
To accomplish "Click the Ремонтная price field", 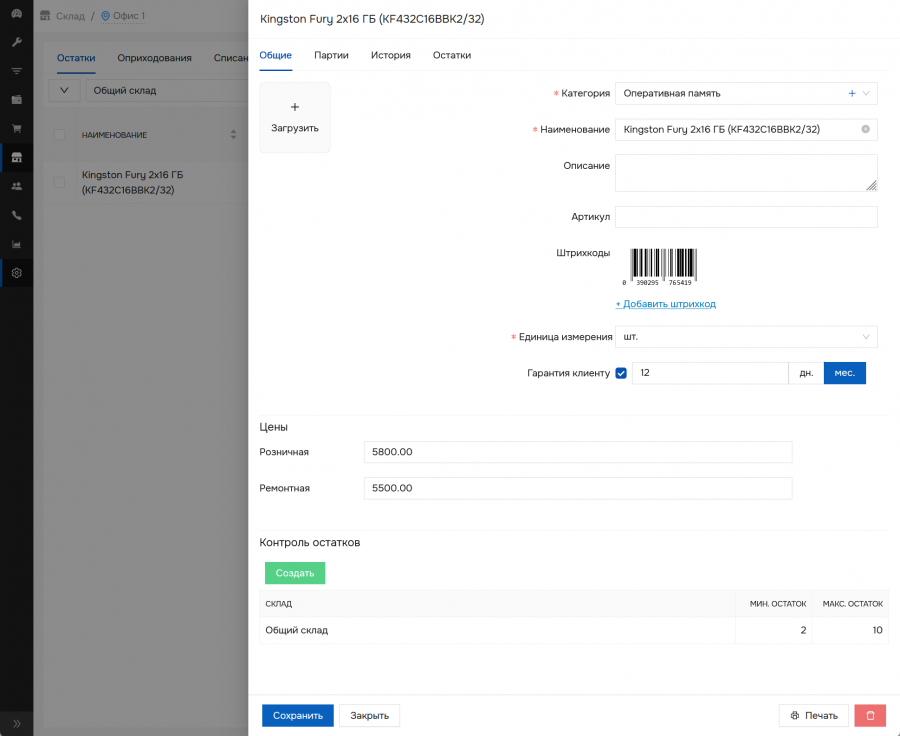I will pyautogui.click(x=578, y=488).
